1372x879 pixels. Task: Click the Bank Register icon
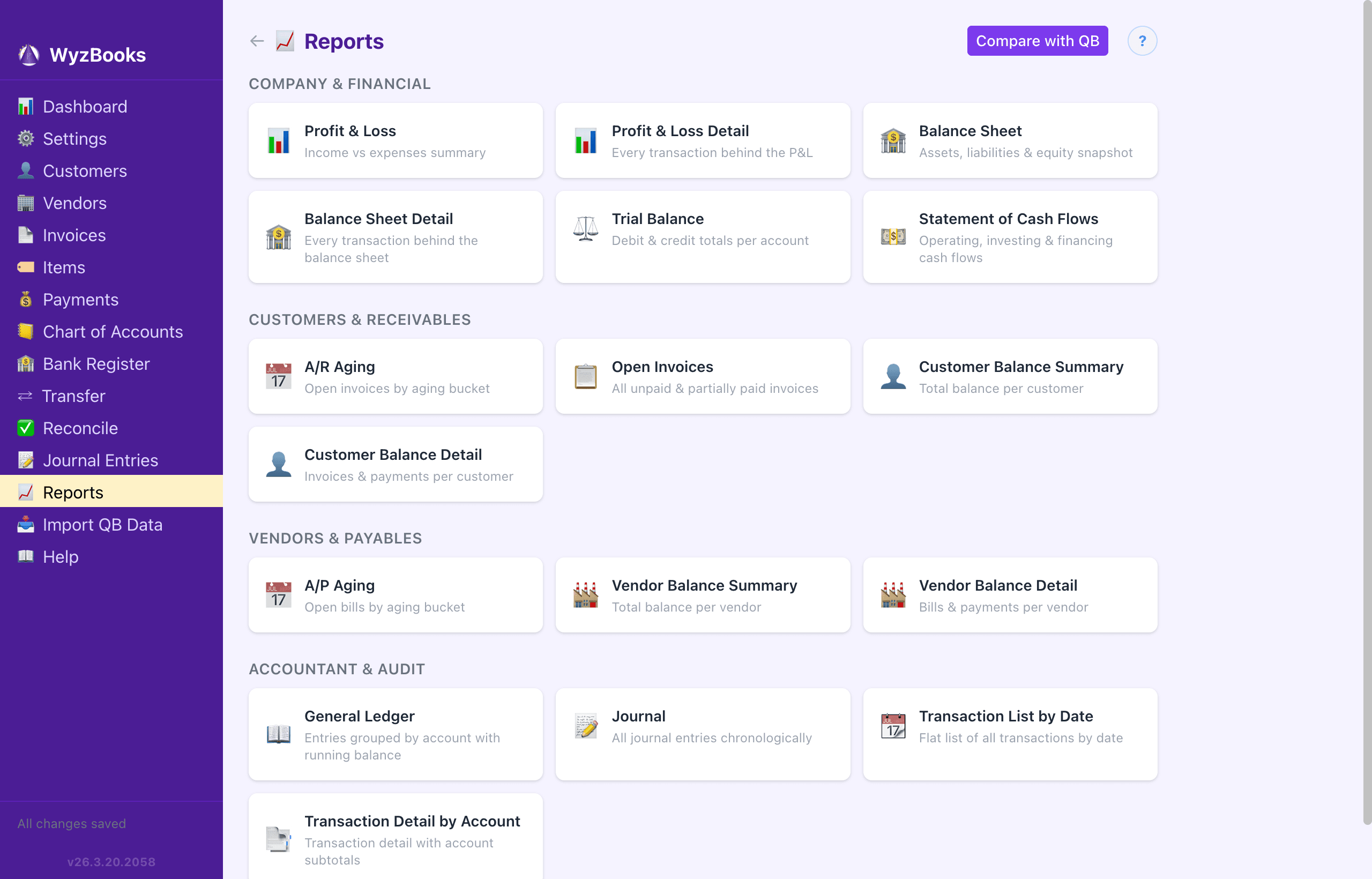click(25, 363)
